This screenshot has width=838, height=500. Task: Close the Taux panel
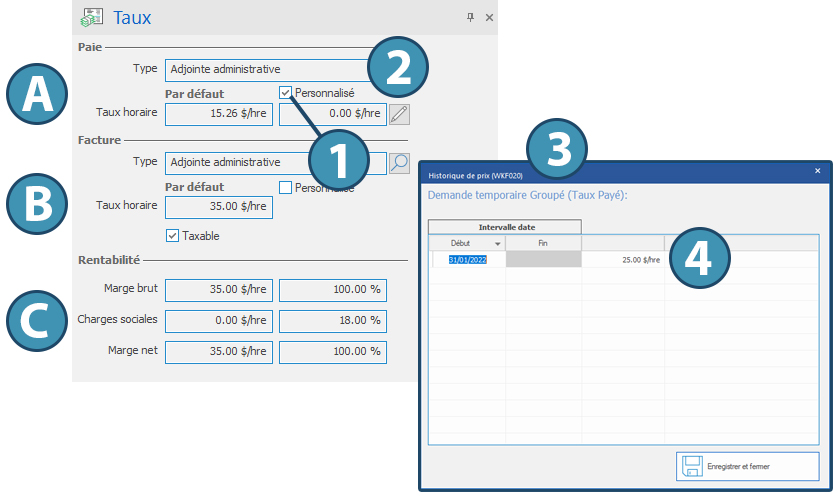click(x=489, y=18)
